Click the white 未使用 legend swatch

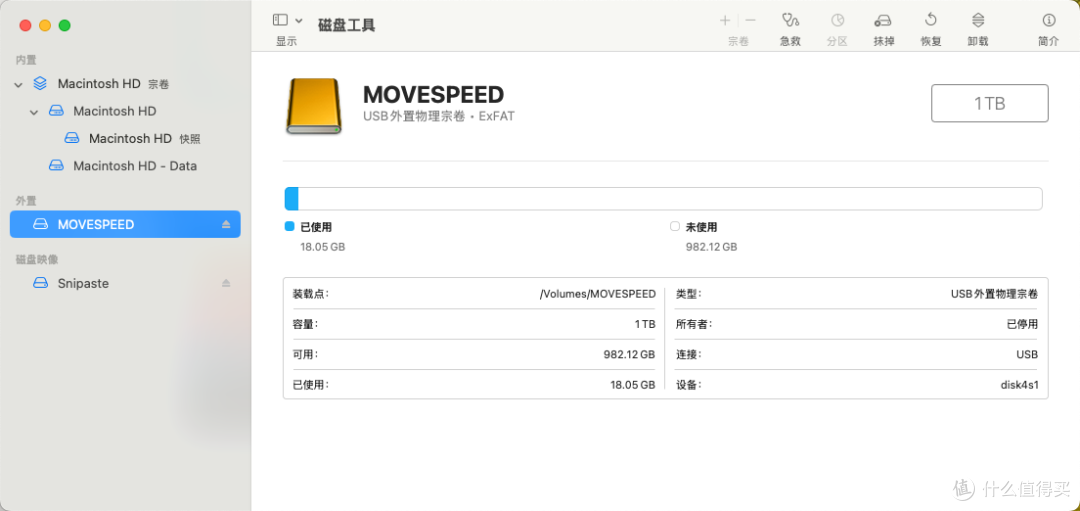(675, 227)
